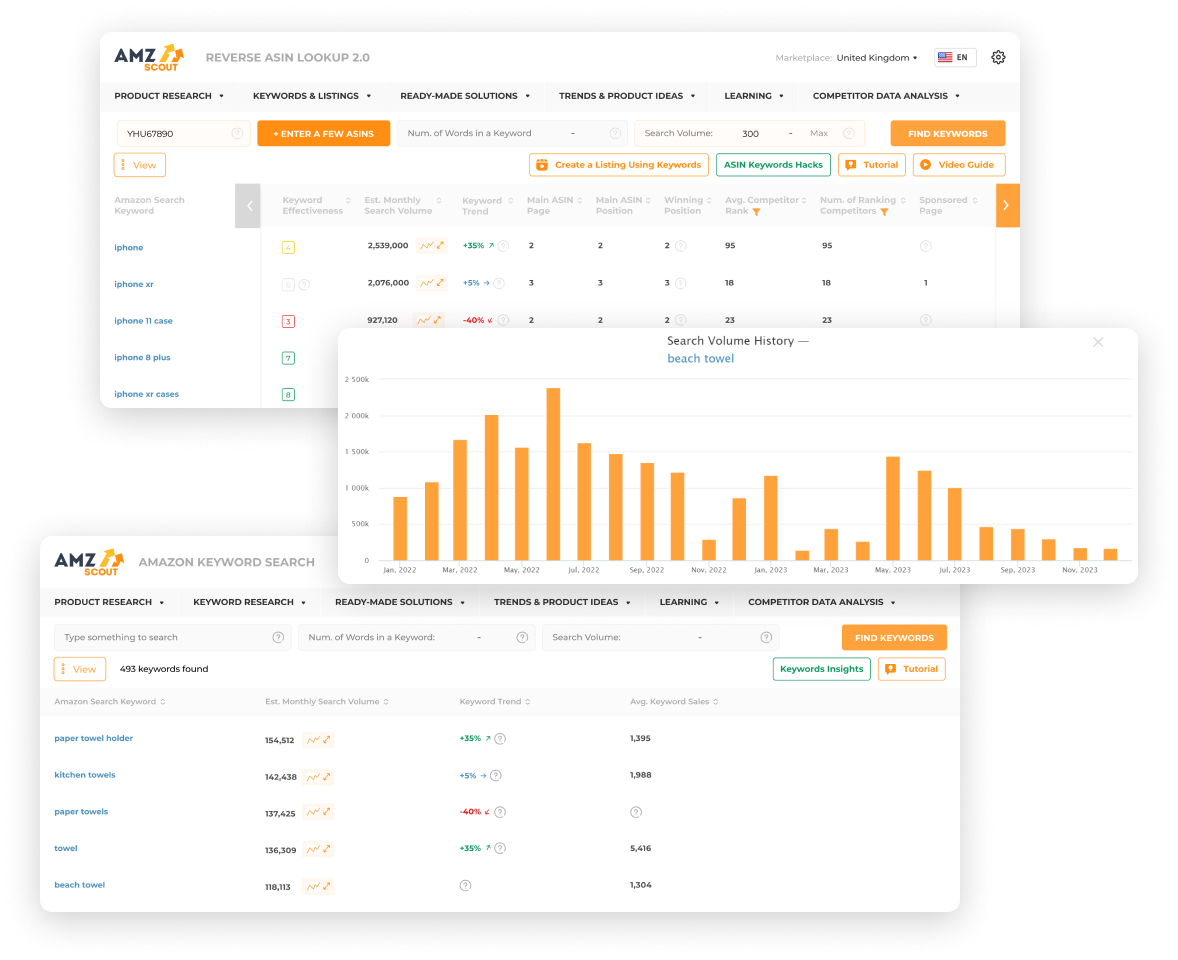
Task: Click the Keywords Insights button
Action: click(x=821, y=669)
